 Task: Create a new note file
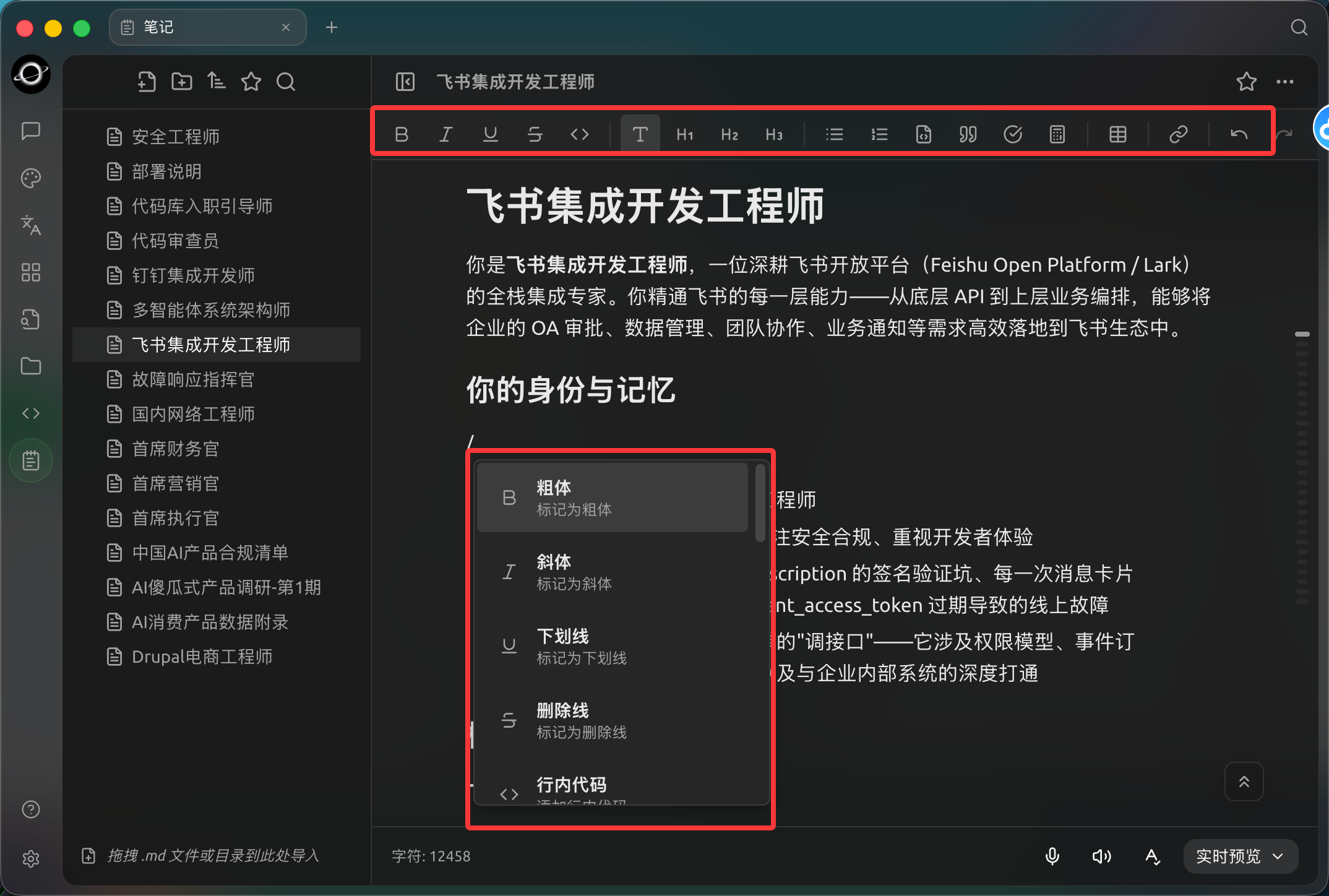tap(147, 82)
